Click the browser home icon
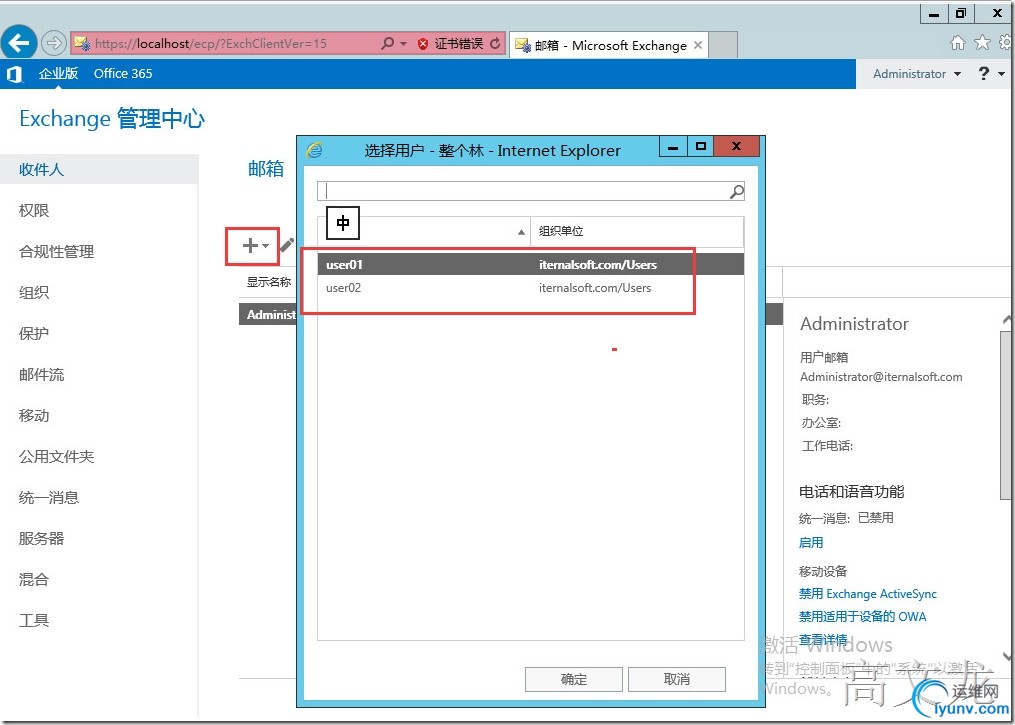The image size is (1015, 725). [x=957, y=43]
